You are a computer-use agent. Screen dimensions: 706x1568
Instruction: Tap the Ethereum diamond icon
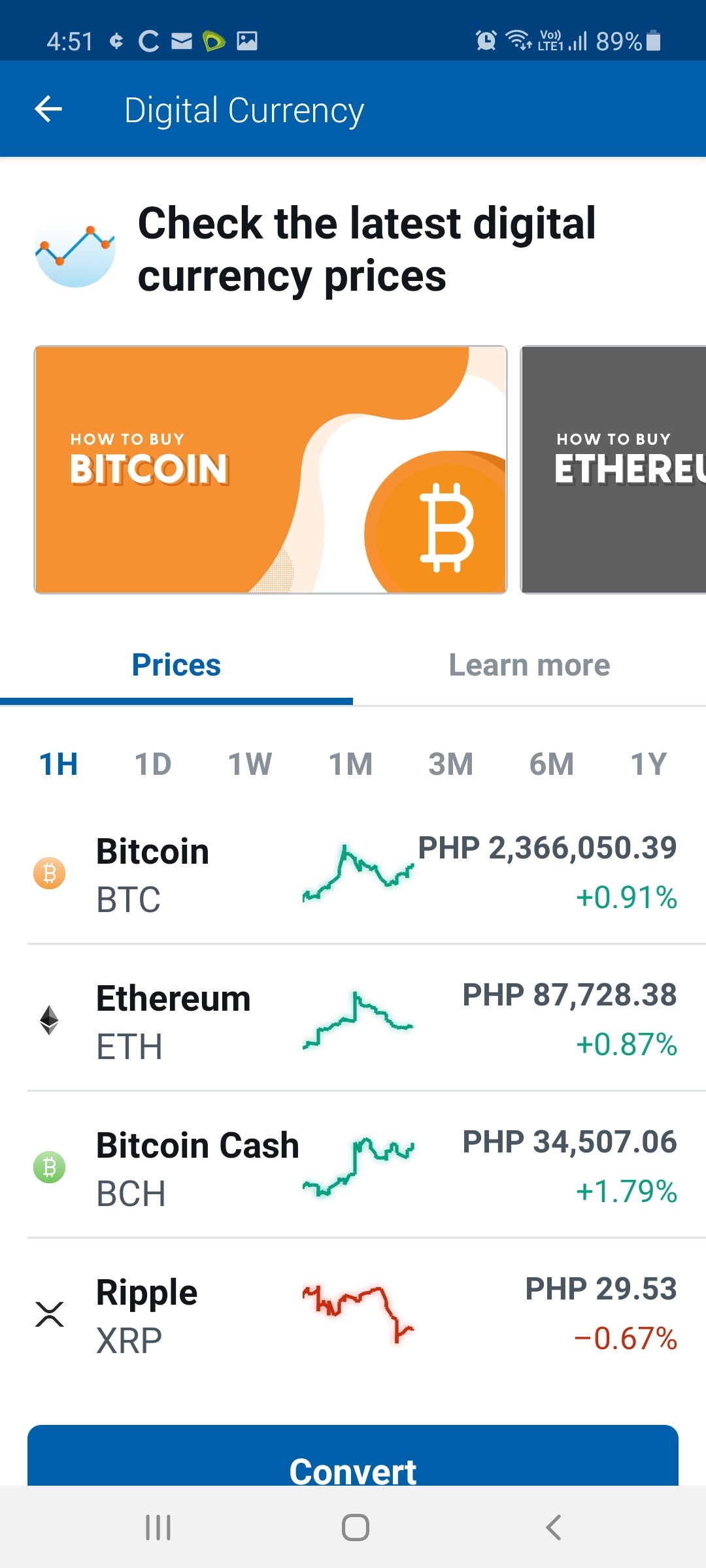click(x=50, y=1020)
